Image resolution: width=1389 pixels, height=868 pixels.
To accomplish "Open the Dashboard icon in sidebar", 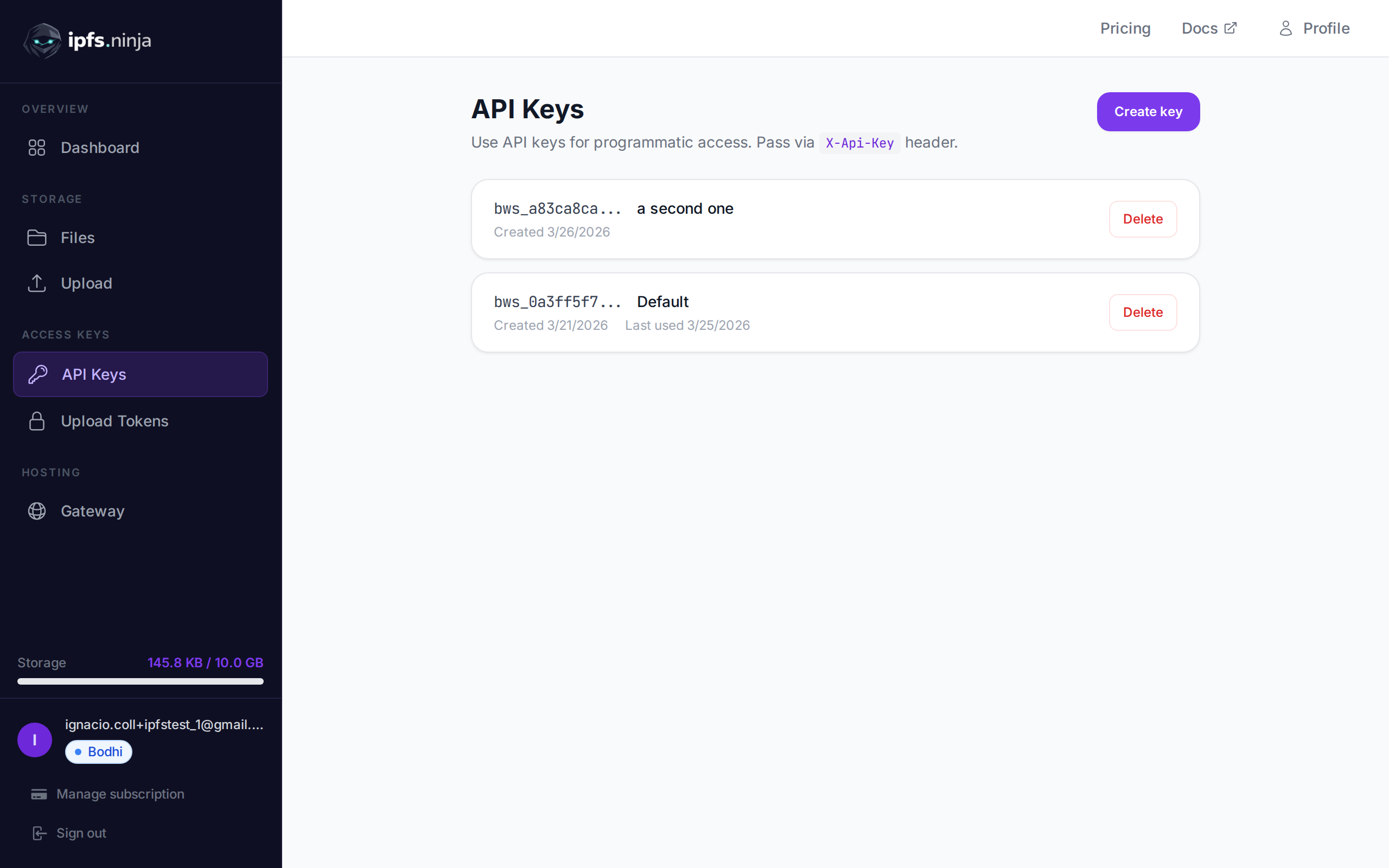I will (x=37, y=148).
